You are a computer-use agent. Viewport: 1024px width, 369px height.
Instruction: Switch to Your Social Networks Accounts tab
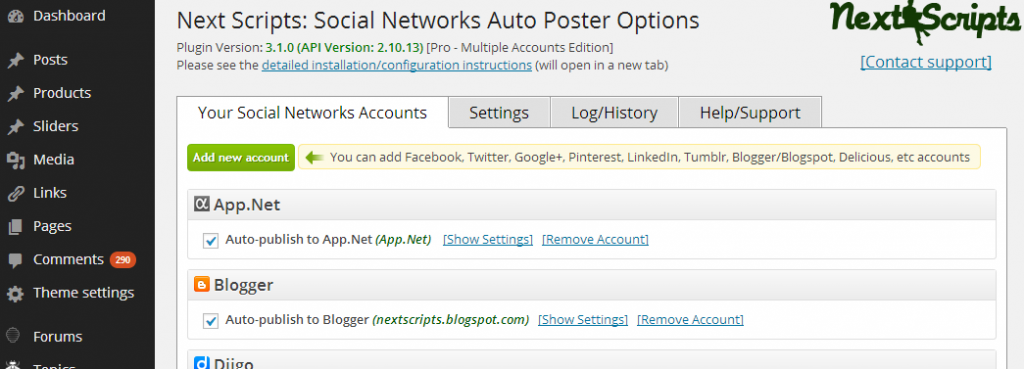coord(312,112)
